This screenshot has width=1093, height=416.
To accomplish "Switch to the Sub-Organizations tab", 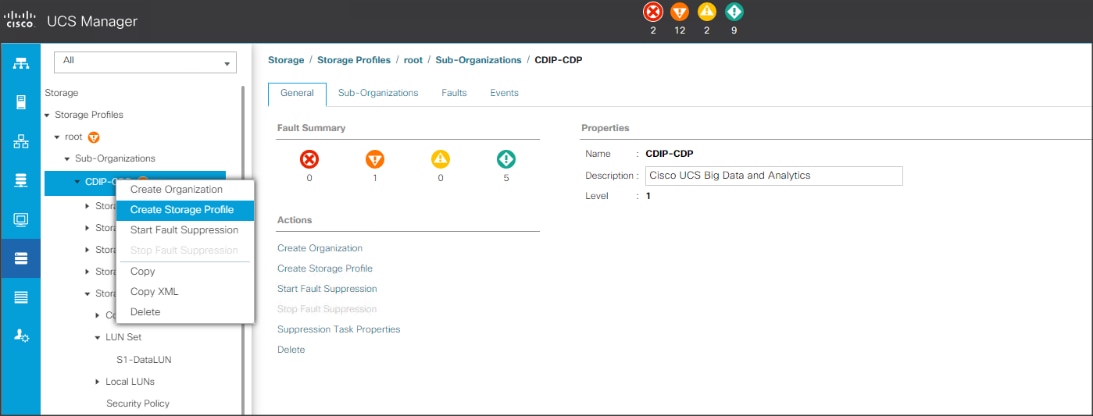I will 378,93.
